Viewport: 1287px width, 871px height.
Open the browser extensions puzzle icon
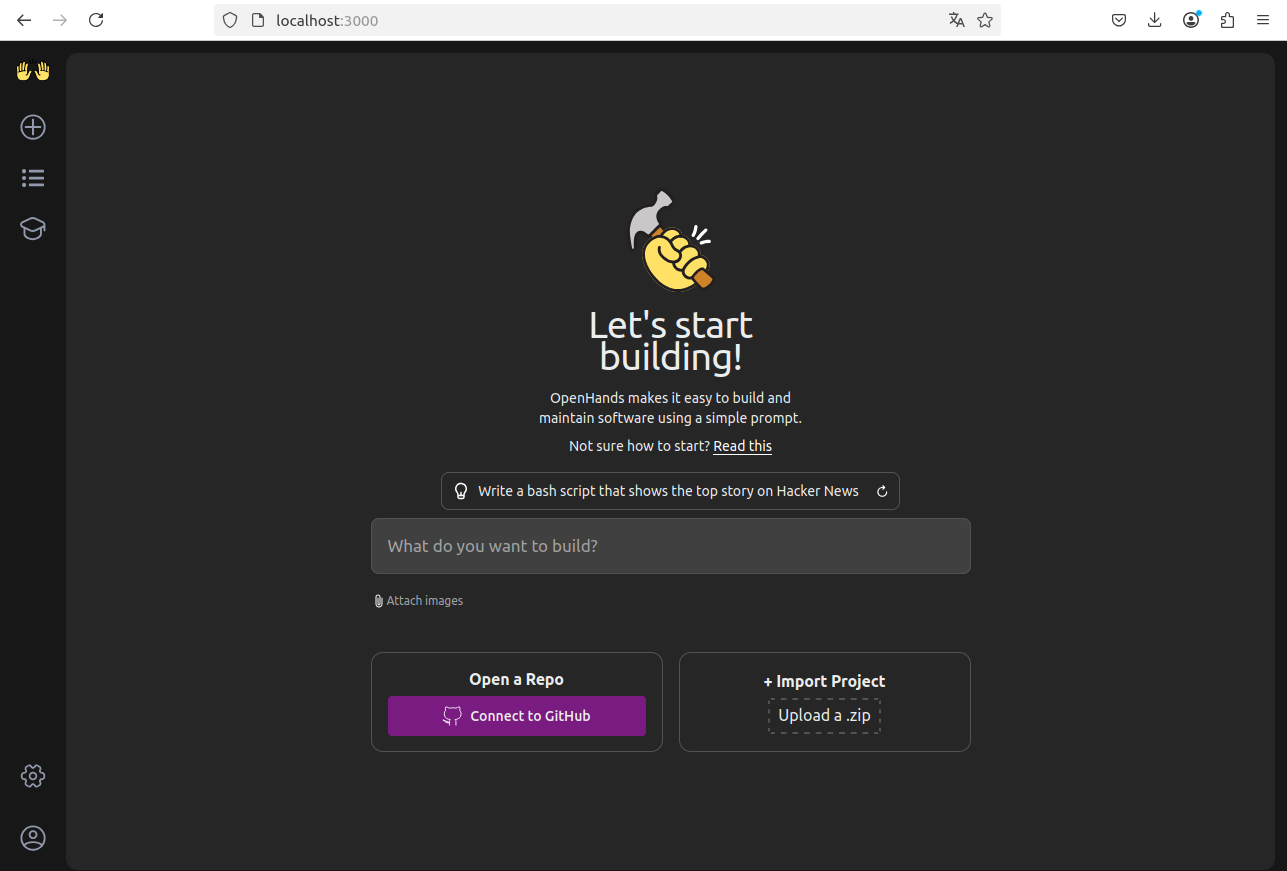1227,19
